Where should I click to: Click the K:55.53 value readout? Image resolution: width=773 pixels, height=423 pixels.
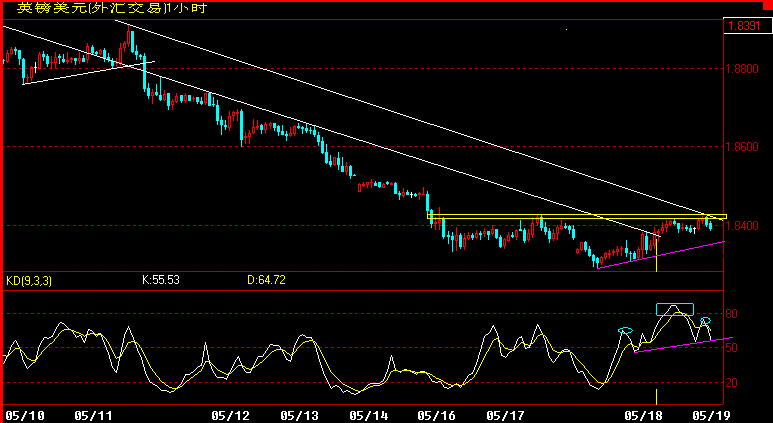(x=161, y=281)
